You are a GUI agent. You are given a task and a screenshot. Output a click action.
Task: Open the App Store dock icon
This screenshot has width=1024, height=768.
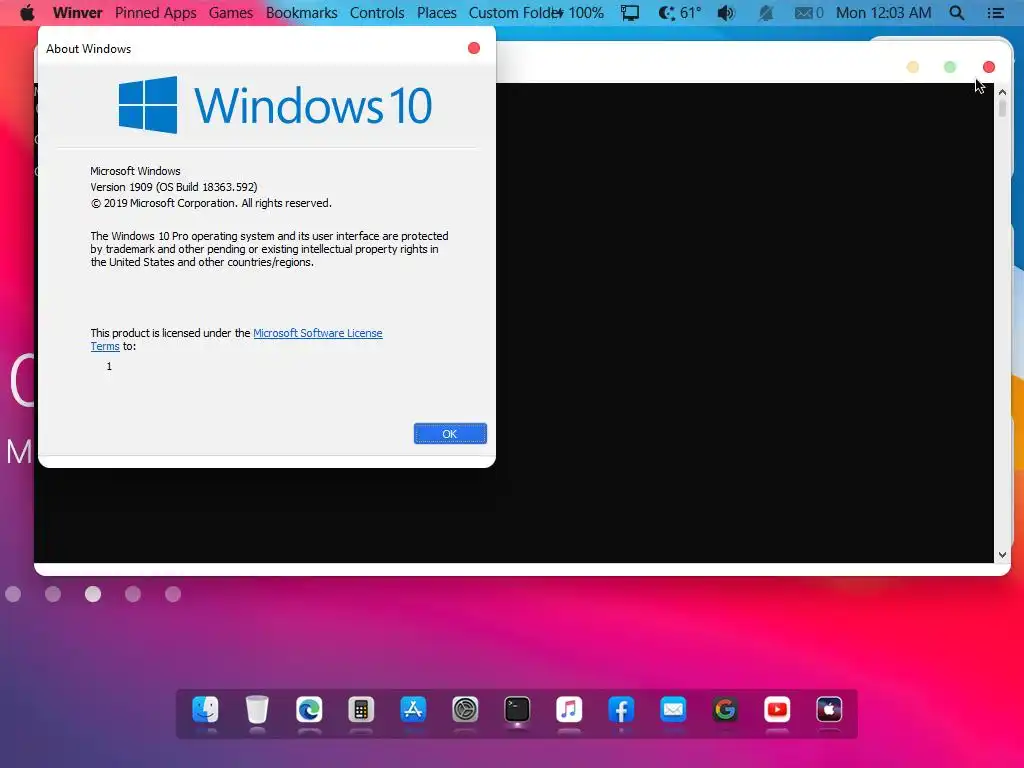tap(413, 710)
